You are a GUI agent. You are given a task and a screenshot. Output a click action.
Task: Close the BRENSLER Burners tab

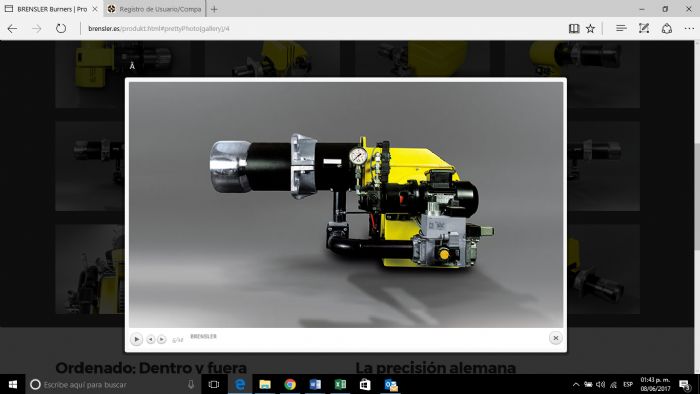tap(95, 9)
